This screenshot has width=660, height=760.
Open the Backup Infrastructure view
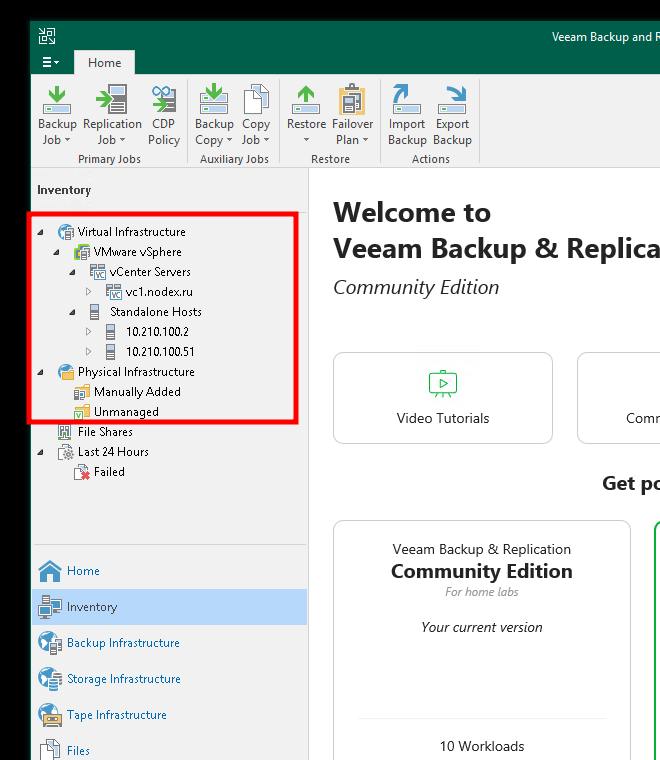click(x=170, y=643)
